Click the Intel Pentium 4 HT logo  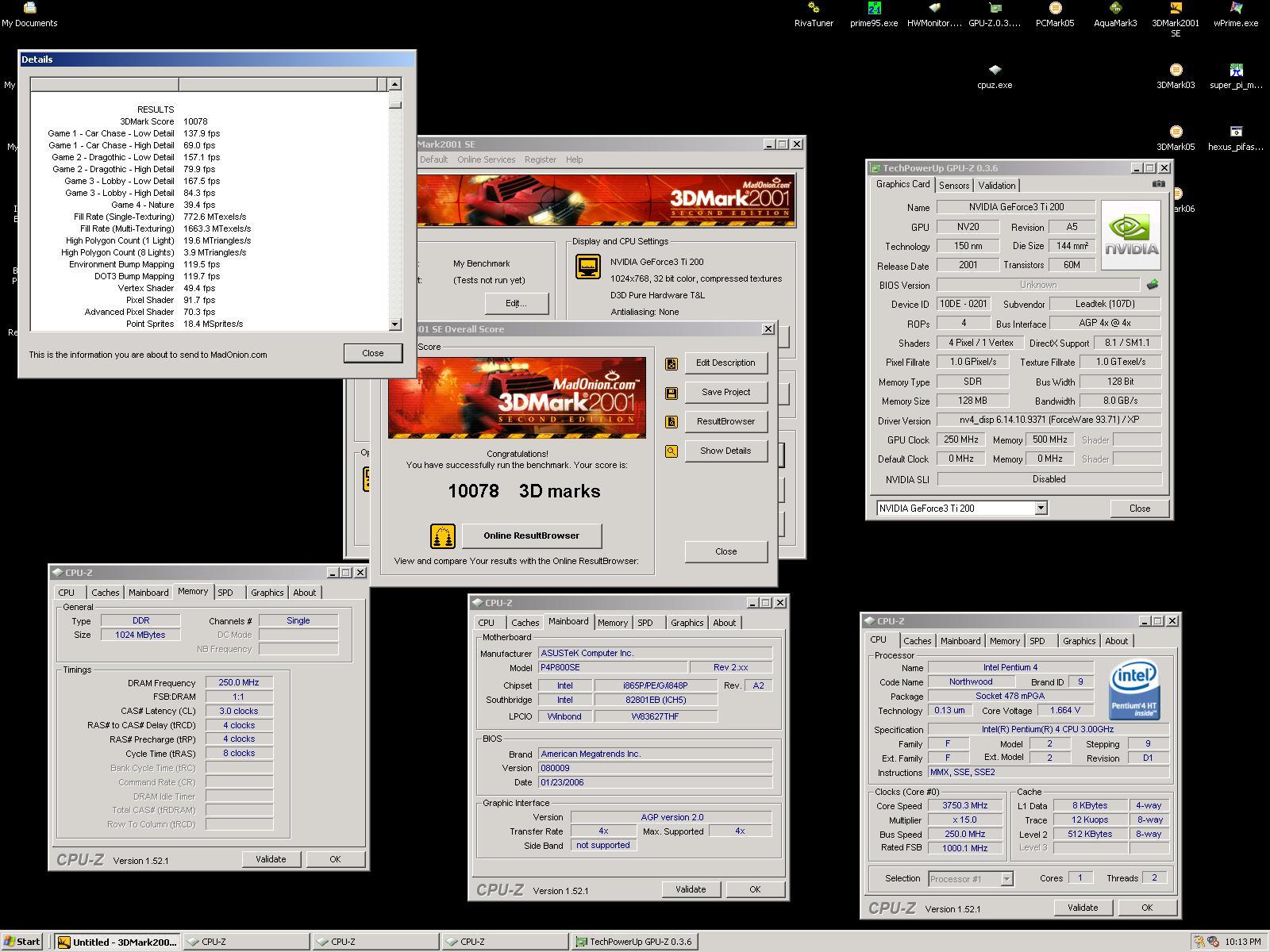point(1133,689)
